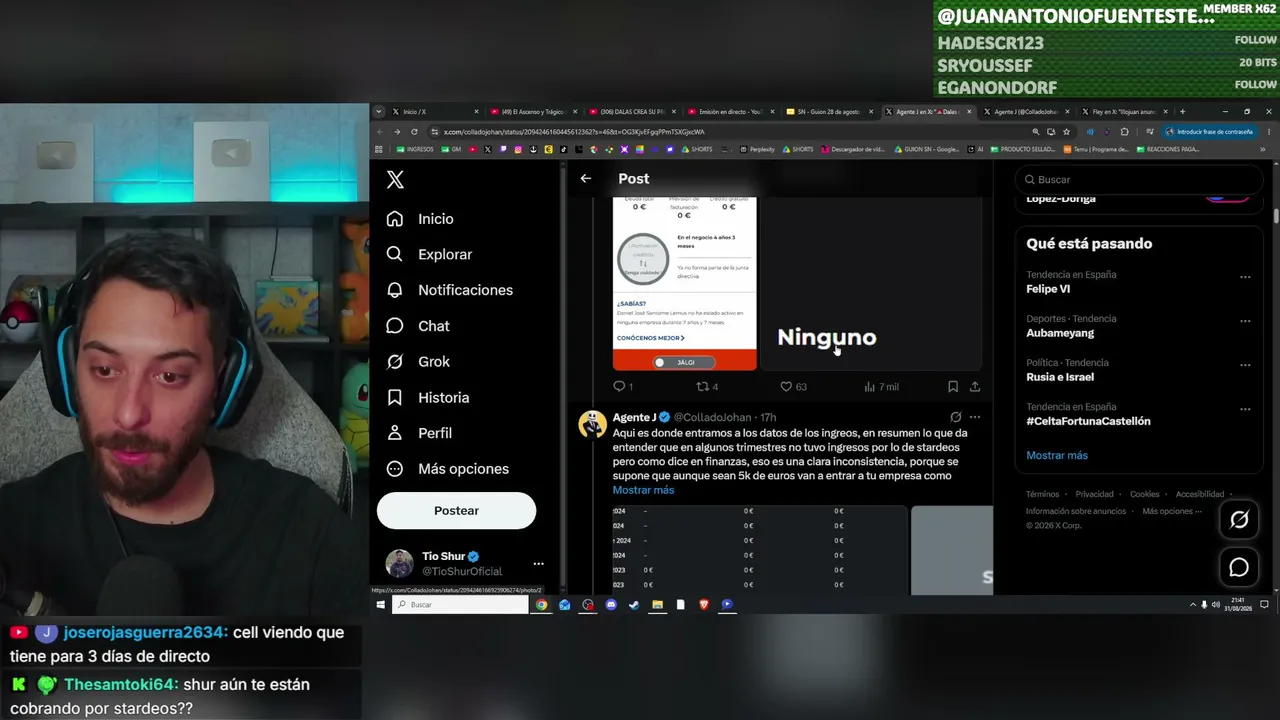Expand Más opciones in sidebar

447,469
